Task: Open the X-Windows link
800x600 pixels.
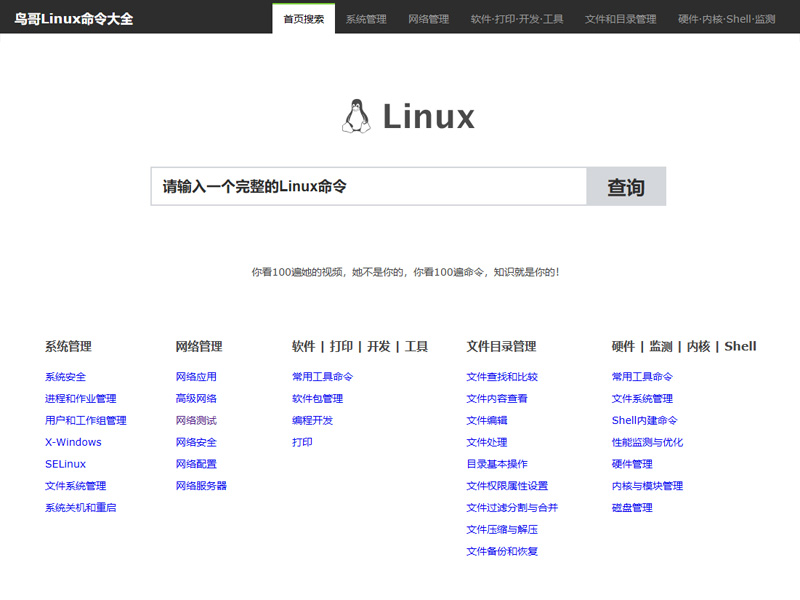Action: (73, 442)
